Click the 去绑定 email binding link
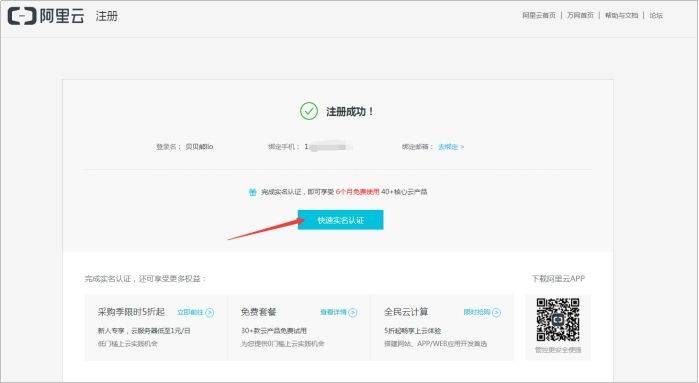Screen dimensions: 699x383 click(x=451, y=146)
